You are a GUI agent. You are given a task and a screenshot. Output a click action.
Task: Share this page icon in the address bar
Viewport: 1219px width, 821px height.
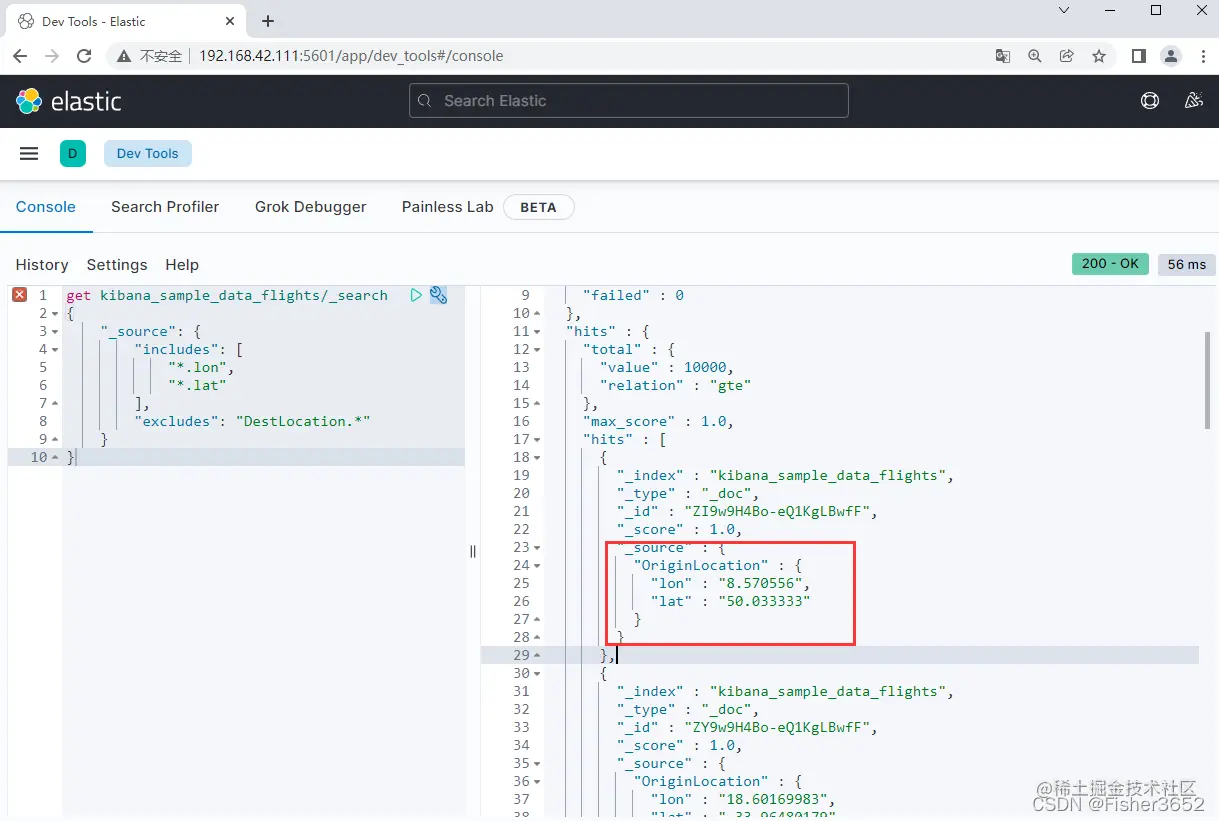coord(1067,56)
